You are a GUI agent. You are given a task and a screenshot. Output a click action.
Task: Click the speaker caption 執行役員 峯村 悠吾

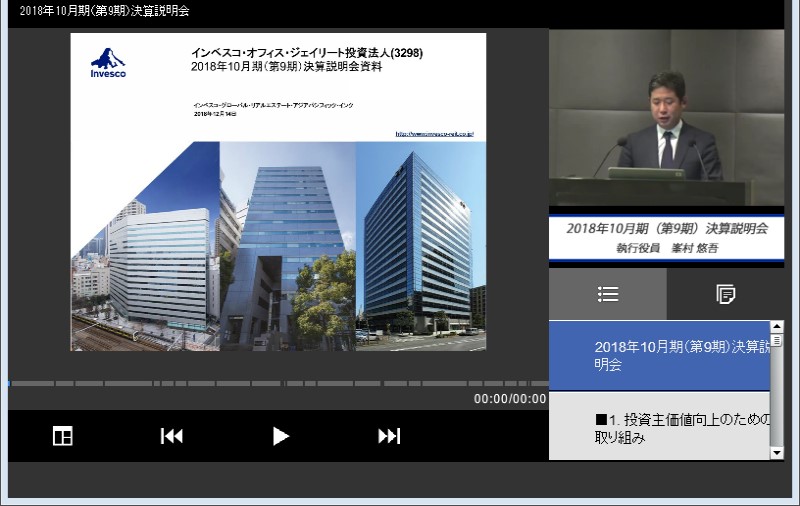pos(666,248)
